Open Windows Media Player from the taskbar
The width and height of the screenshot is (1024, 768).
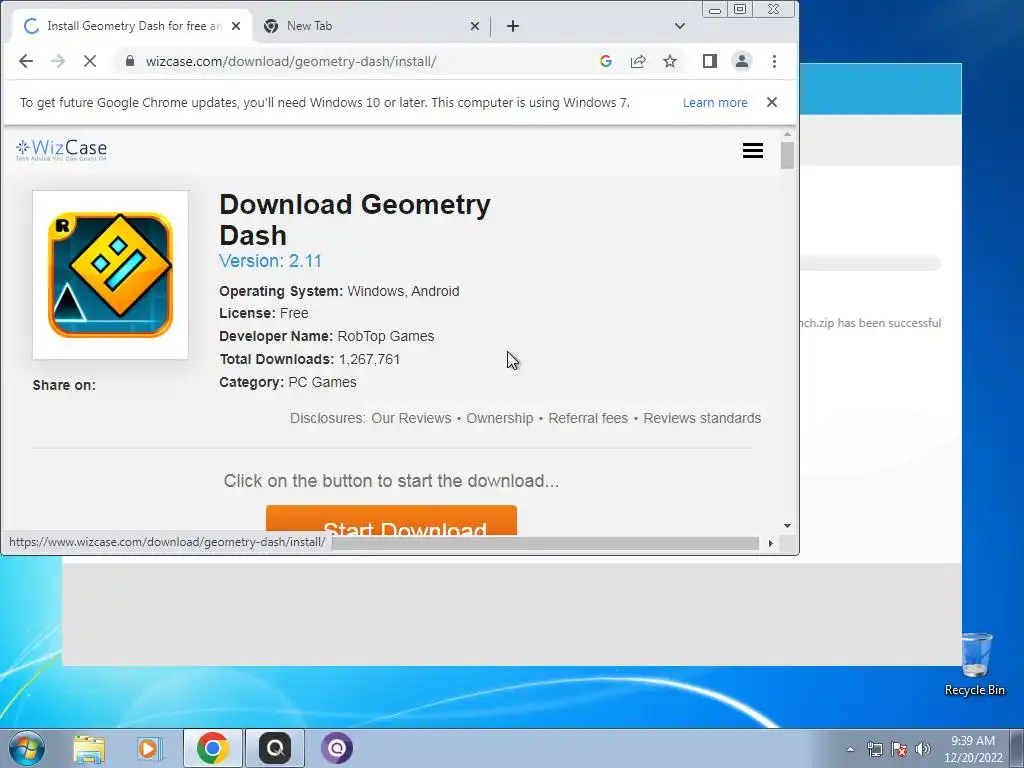click(150, 748)
